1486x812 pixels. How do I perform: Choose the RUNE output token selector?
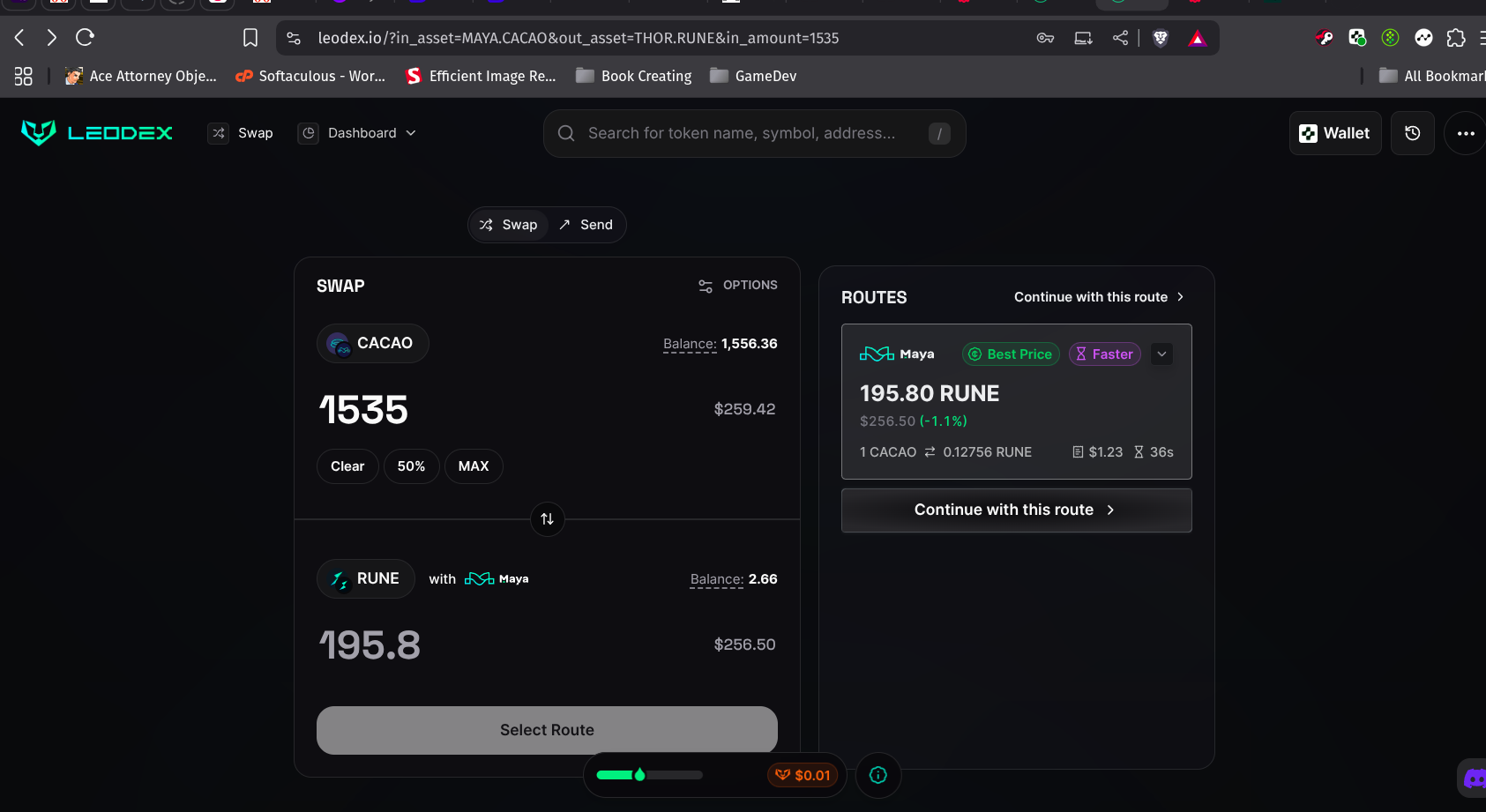point(365,578)
